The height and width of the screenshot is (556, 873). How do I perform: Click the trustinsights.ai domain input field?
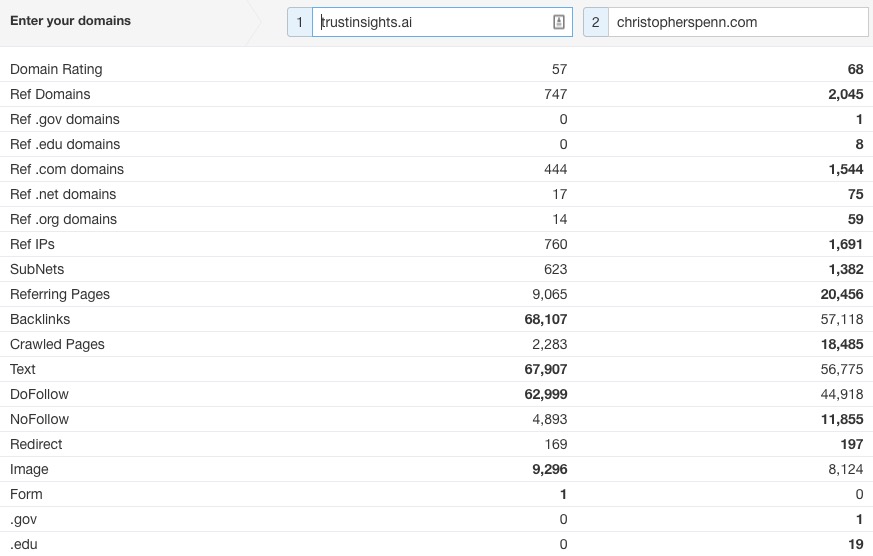[x=442, y=22]
